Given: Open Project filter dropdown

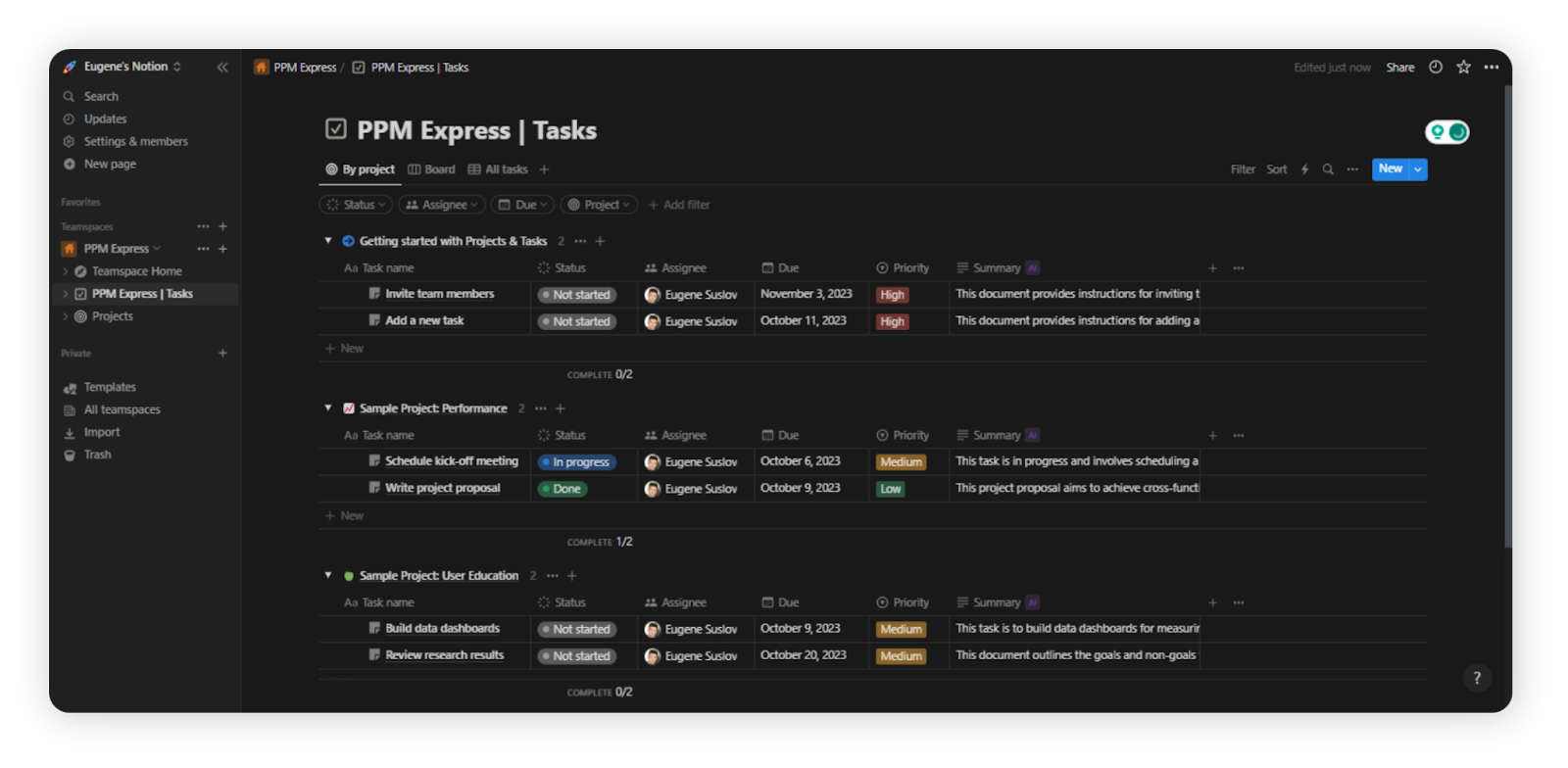Looking at the screenshot, I should click(600, 205).
